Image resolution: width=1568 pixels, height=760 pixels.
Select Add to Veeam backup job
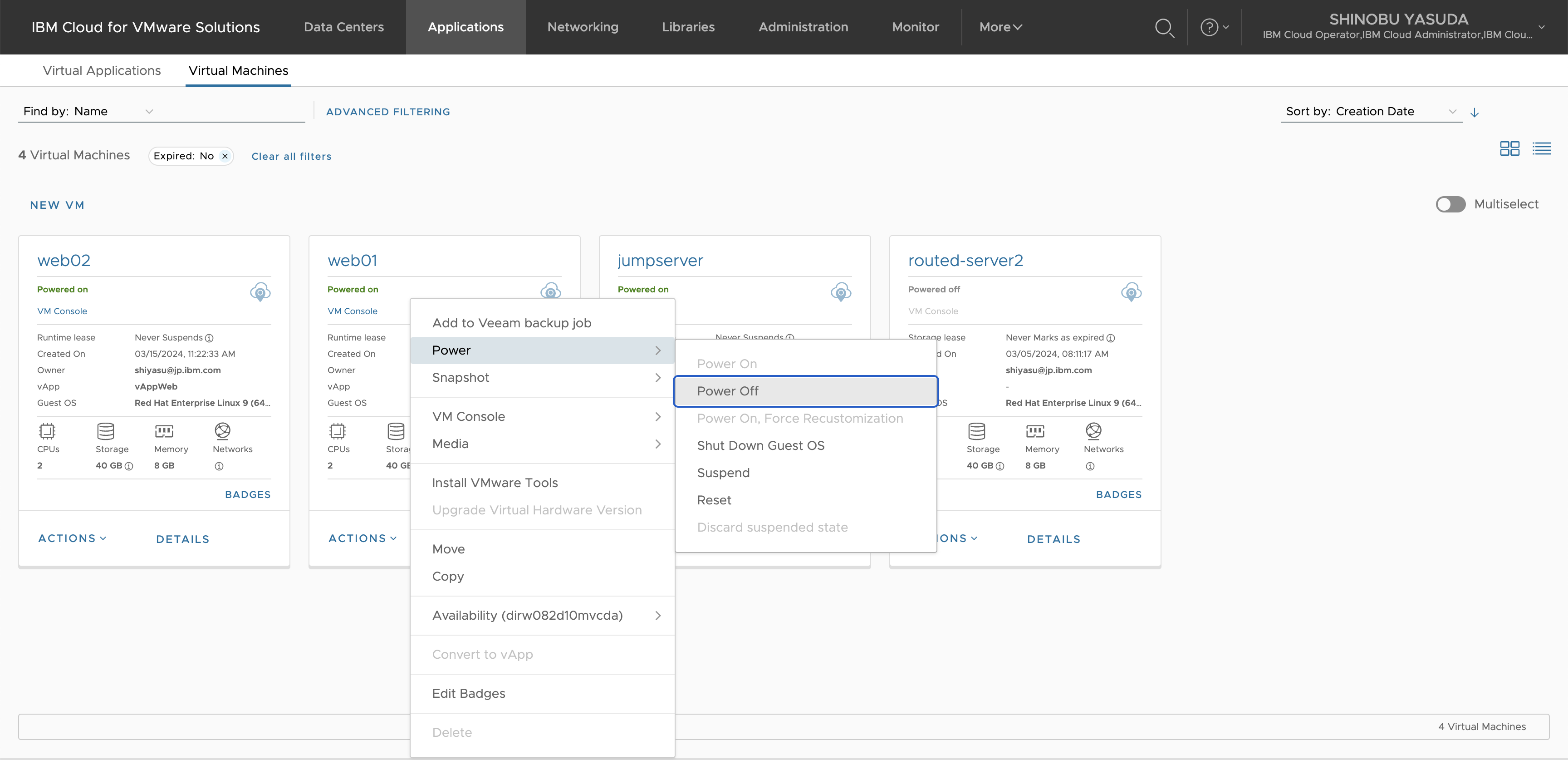542,323
